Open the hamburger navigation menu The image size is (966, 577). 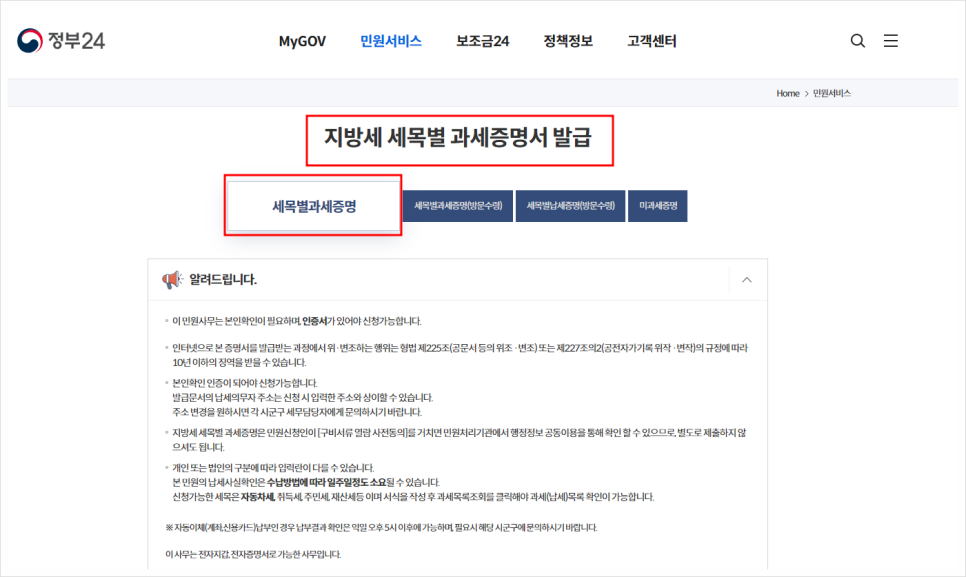coord(891,41)
